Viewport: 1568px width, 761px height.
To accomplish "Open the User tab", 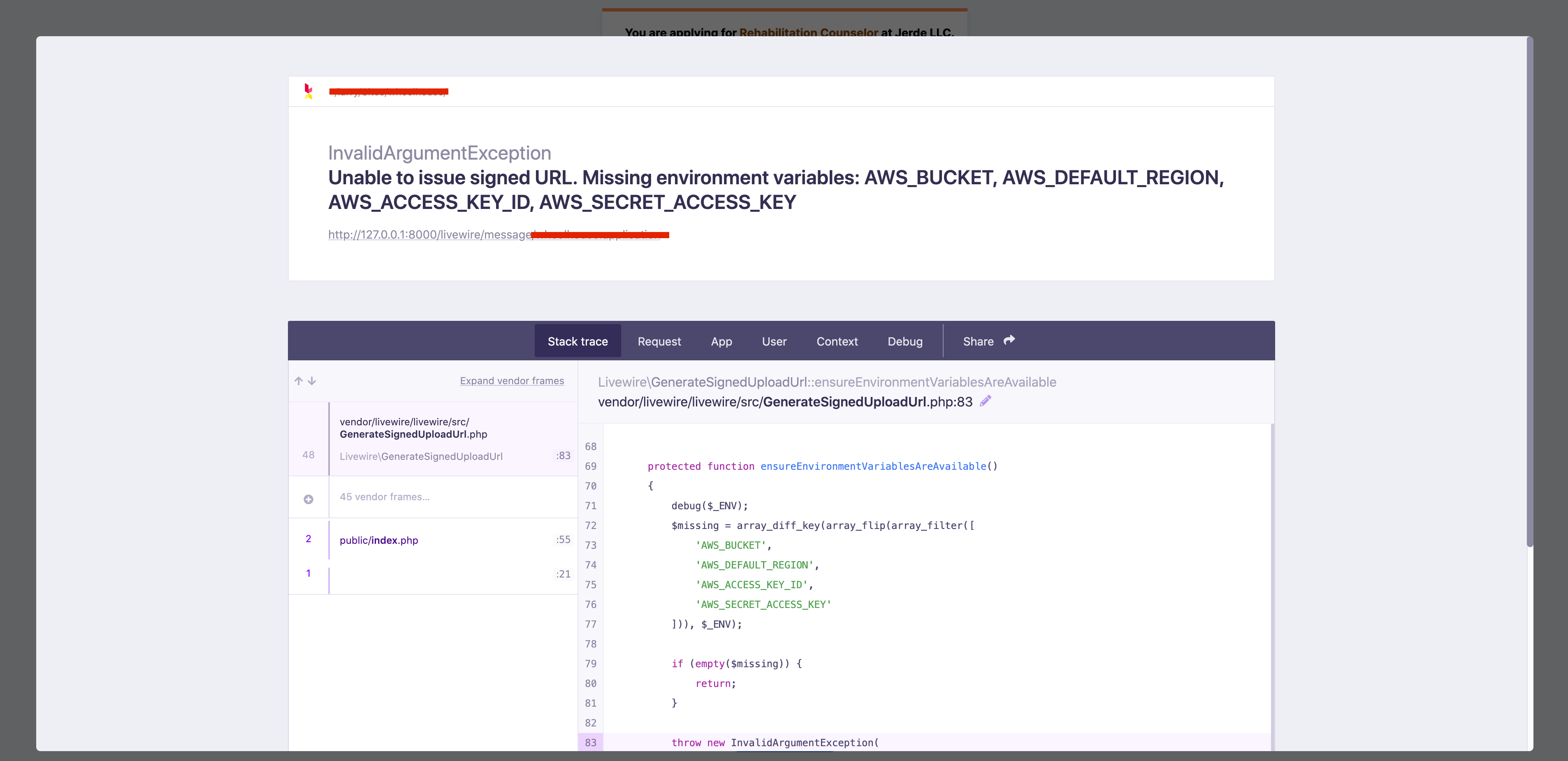I will (774, 341).
